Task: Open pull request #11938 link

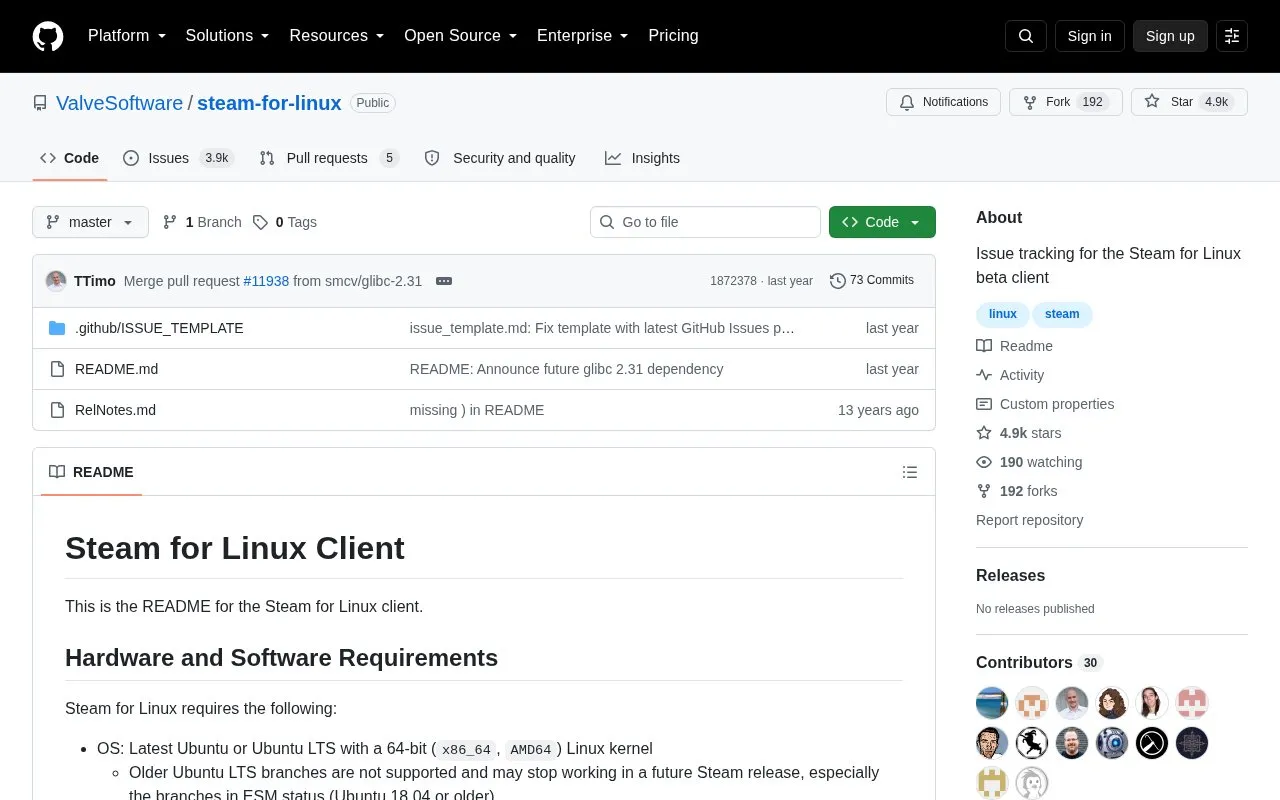Action: point(266,281)
